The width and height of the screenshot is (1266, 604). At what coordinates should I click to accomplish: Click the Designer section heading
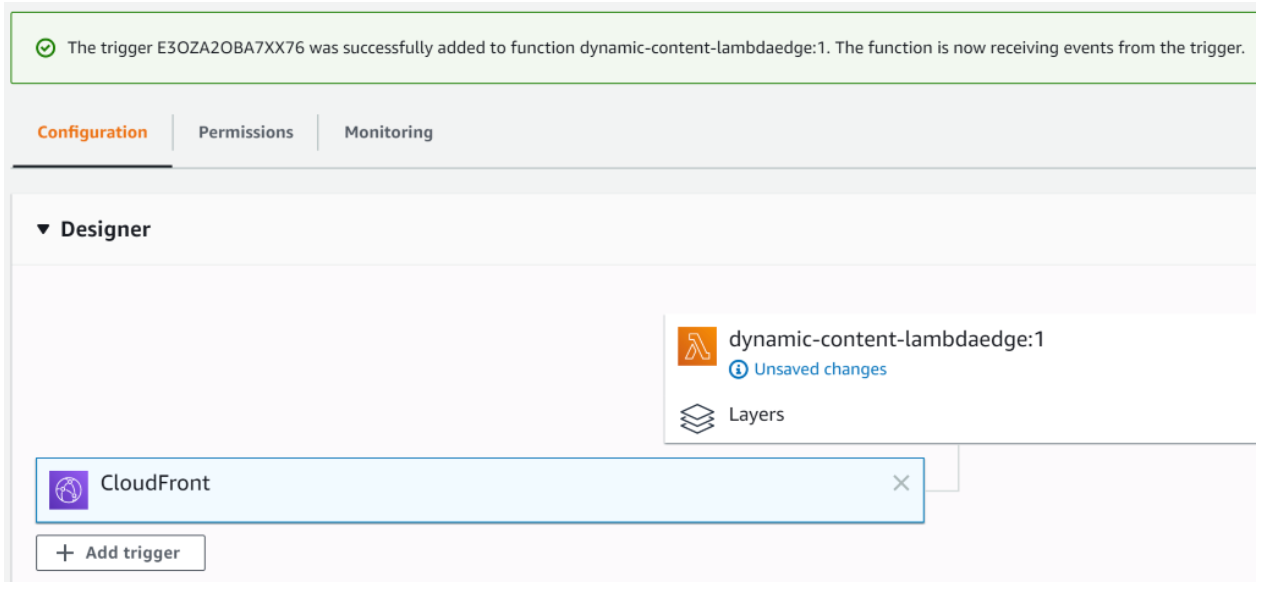[x=105, y=229]
